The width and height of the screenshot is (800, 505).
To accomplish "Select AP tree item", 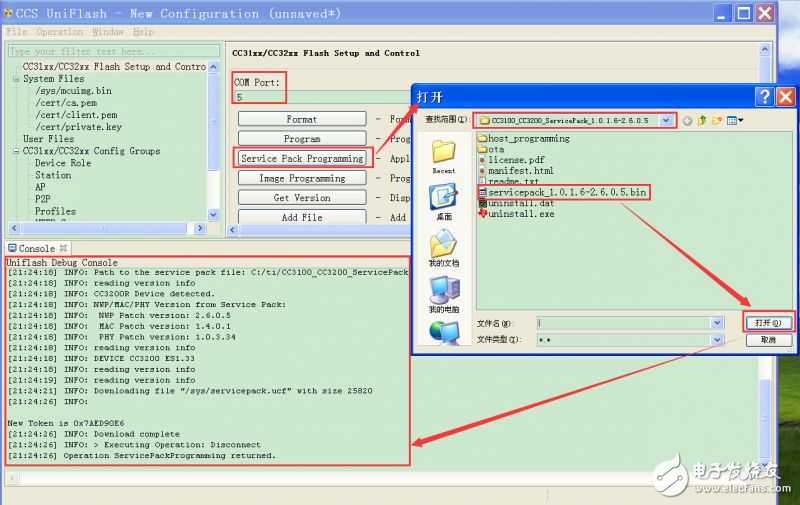I will pos(40,187).
